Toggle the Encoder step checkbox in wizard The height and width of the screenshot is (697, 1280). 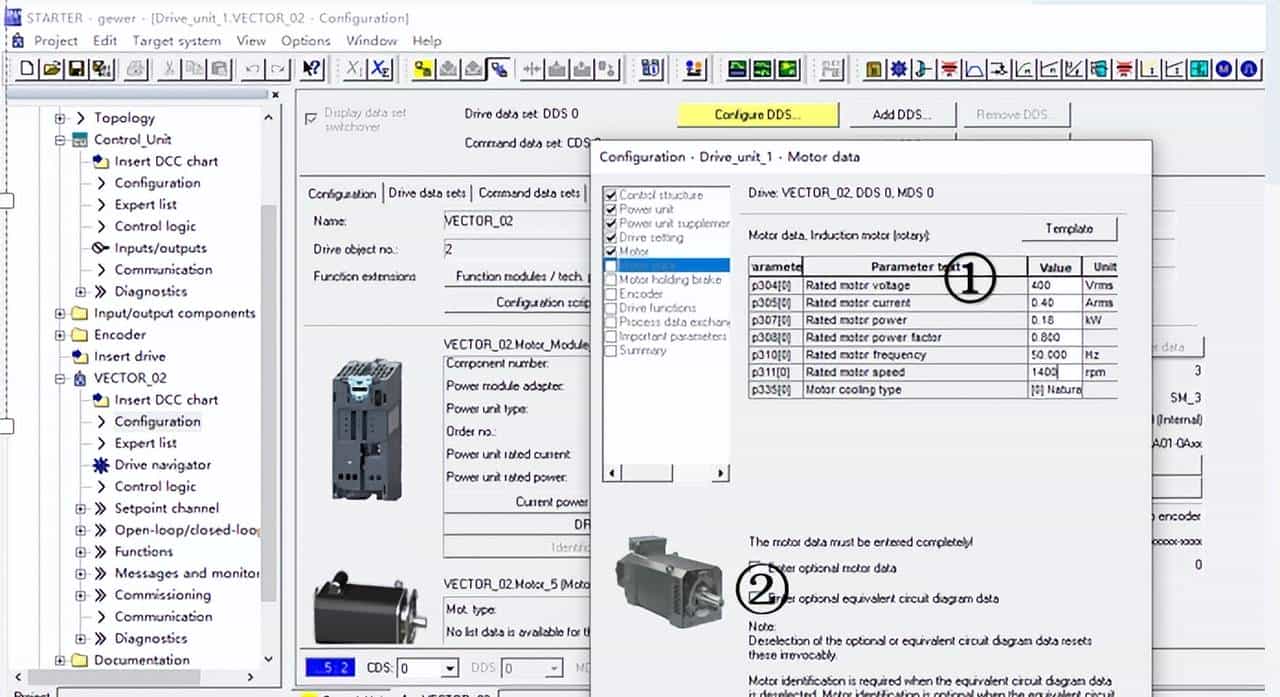click(611, 294)
